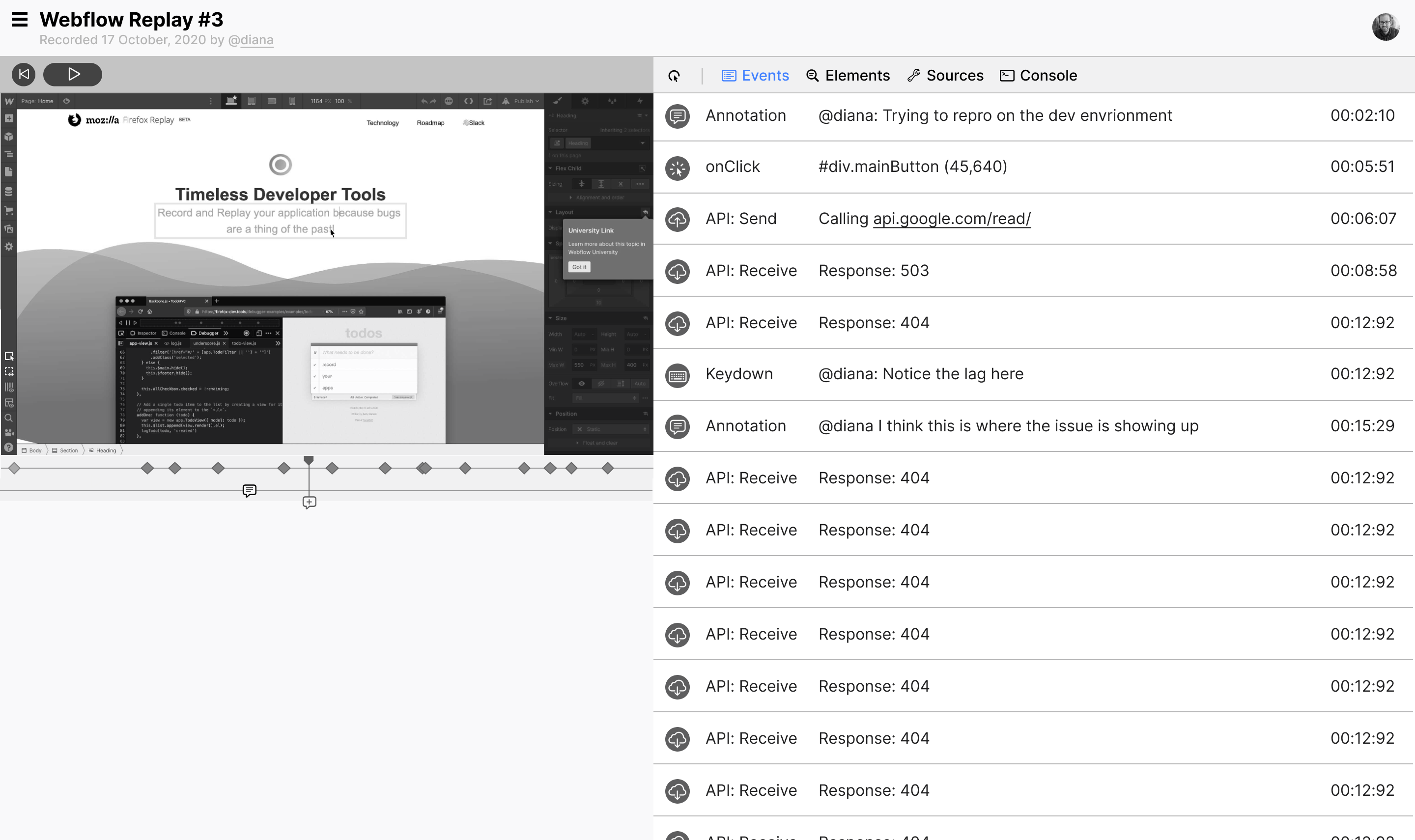The width and height of the screenshot is (1415, 840).
Task: Click the rewind to start button
Action: pyautogui.click(x=24, y=74)
